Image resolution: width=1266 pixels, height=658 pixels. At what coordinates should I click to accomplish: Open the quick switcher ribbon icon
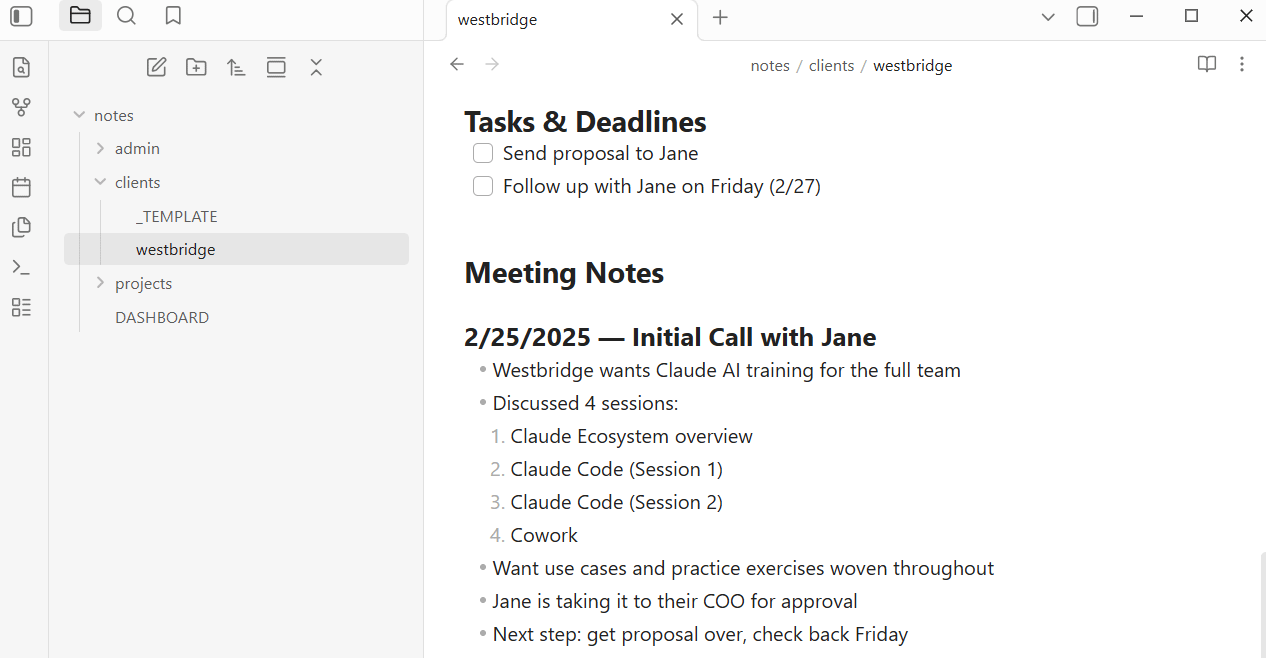click(x=21, y=68)
